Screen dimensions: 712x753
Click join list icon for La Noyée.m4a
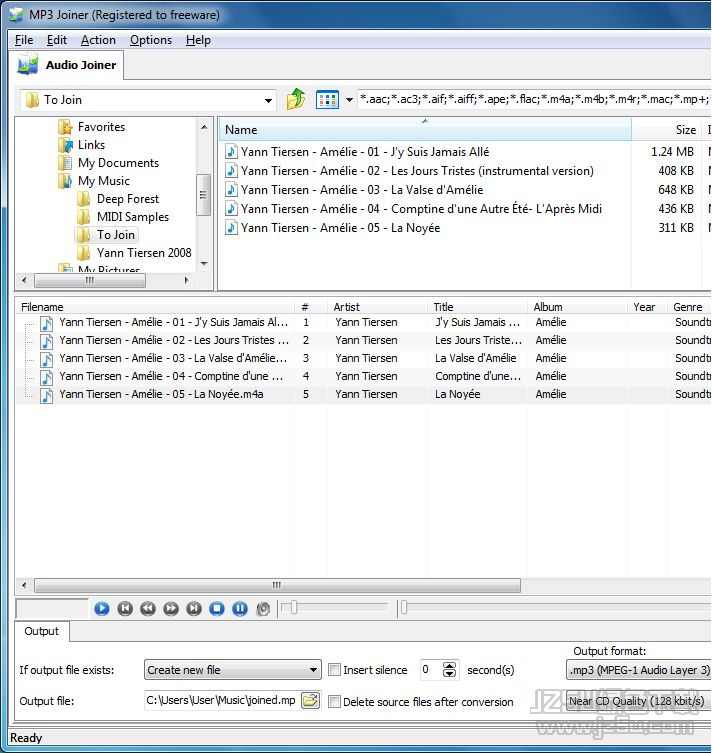click(x=47, y=395)
